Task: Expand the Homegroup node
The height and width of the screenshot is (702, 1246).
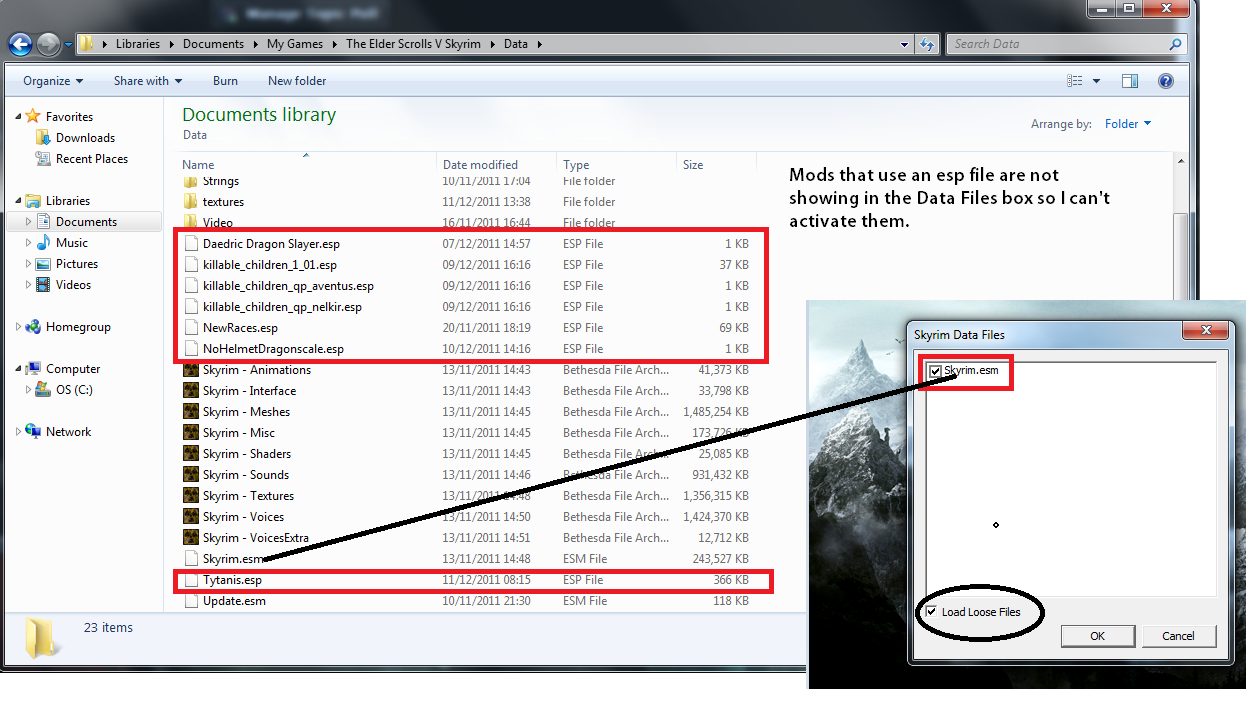Action: (18, 327)
